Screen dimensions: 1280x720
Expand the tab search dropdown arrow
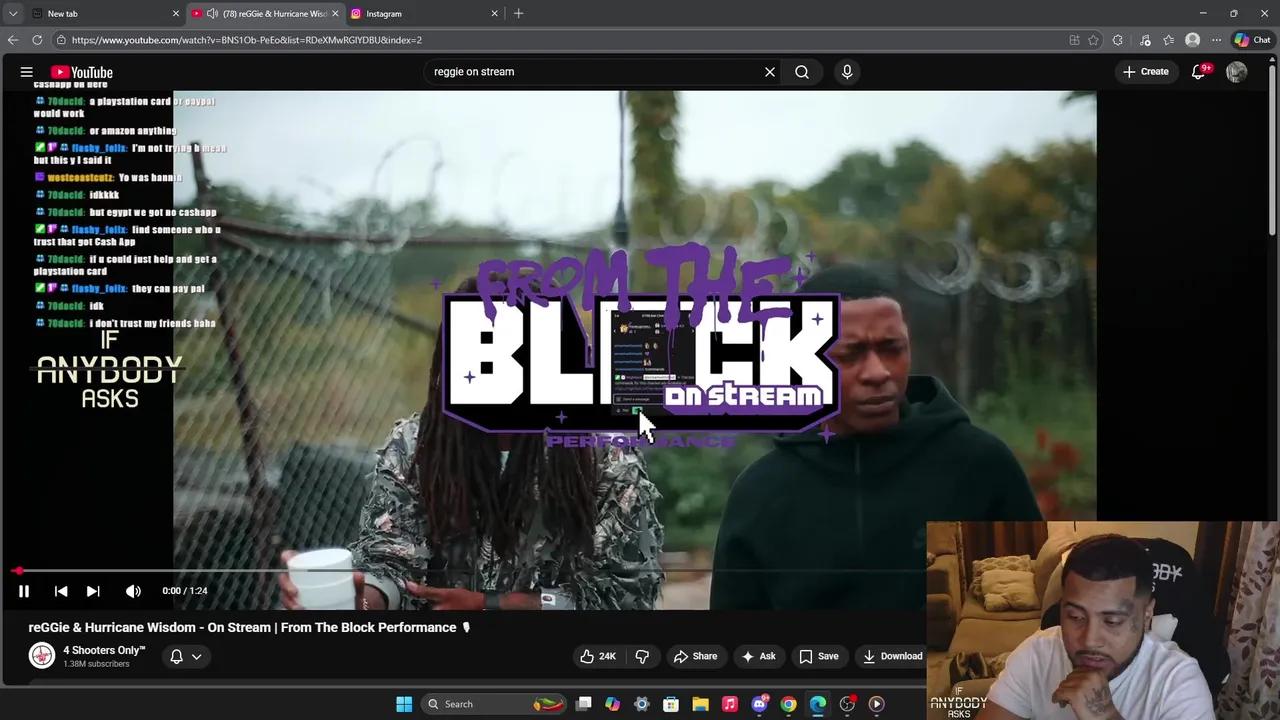pyautogui.click(x=13, y=13)
